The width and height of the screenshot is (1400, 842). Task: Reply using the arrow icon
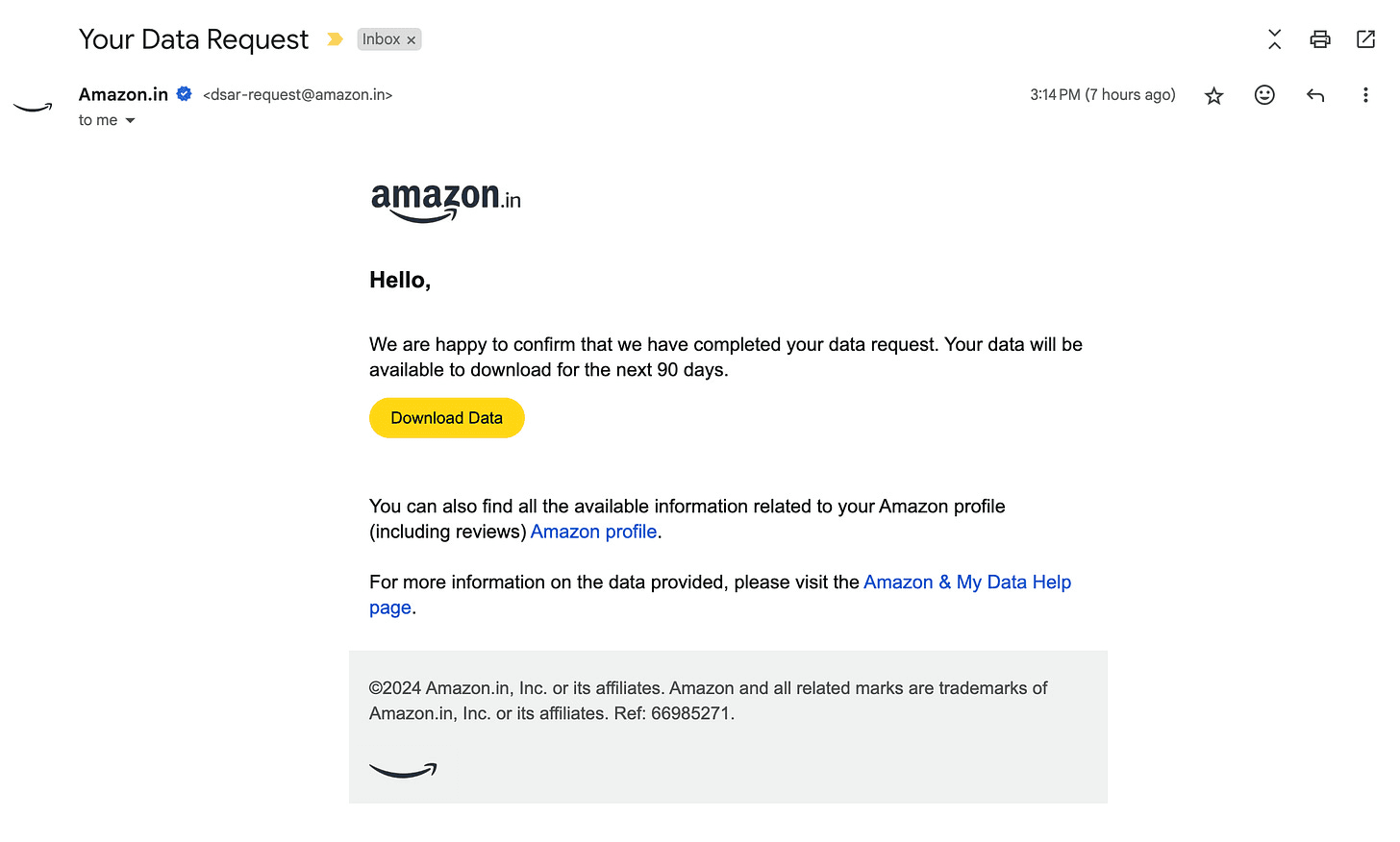(x=1315, y=94)
